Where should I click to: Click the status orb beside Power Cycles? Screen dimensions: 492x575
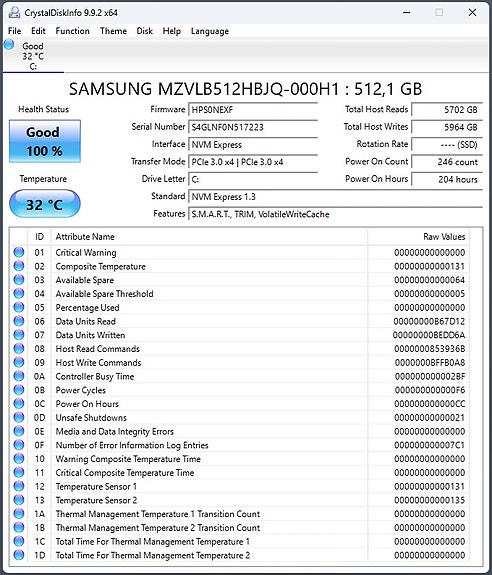pyautogui.click(x=19, y=390)
